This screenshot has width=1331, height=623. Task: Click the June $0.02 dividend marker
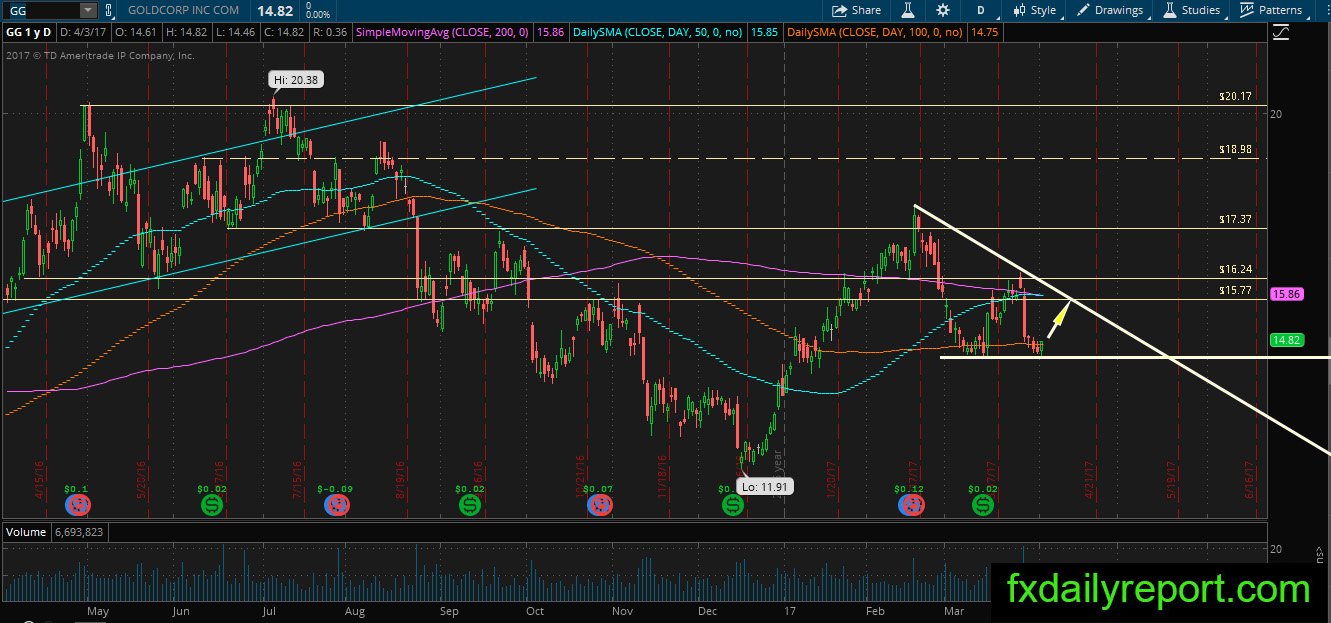212,505
